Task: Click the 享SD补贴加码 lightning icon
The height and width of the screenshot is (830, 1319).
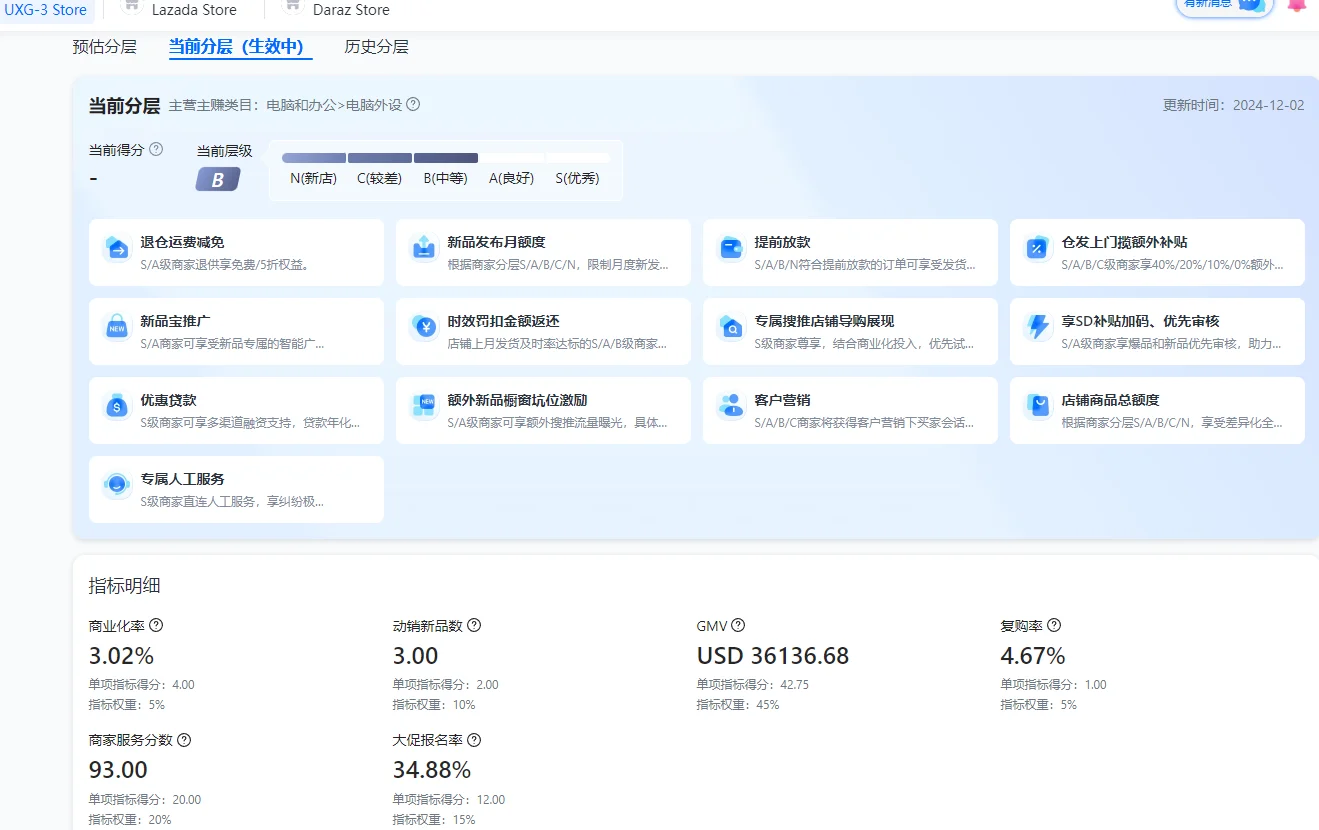Action: (x=1039, y=328)
